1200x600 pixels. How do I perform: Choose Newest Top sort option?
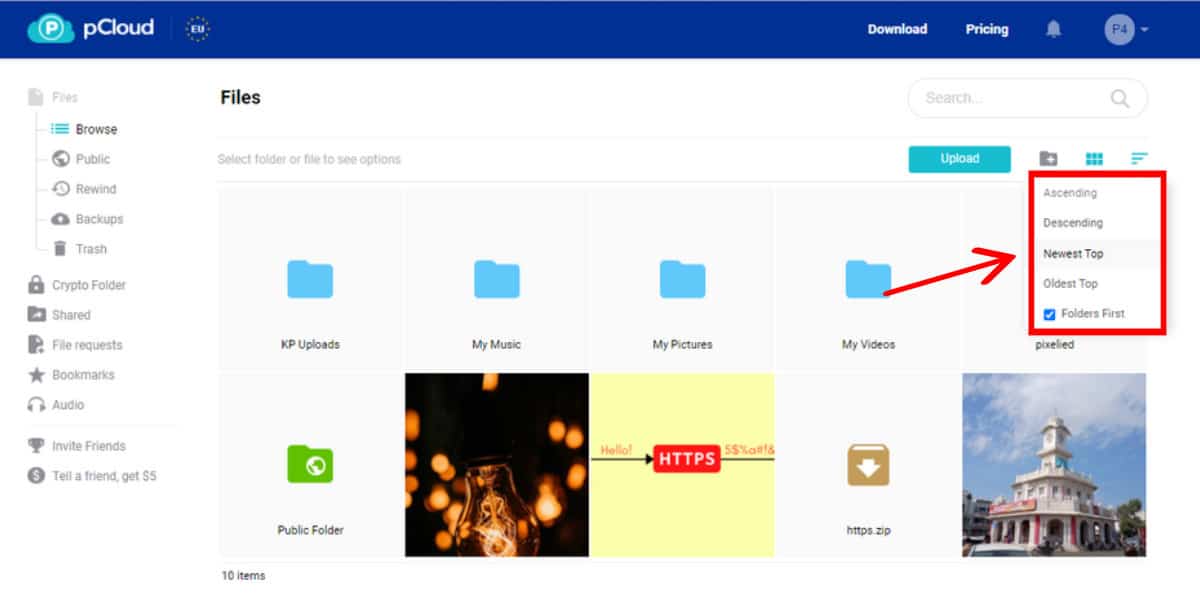coord(1073,254)
